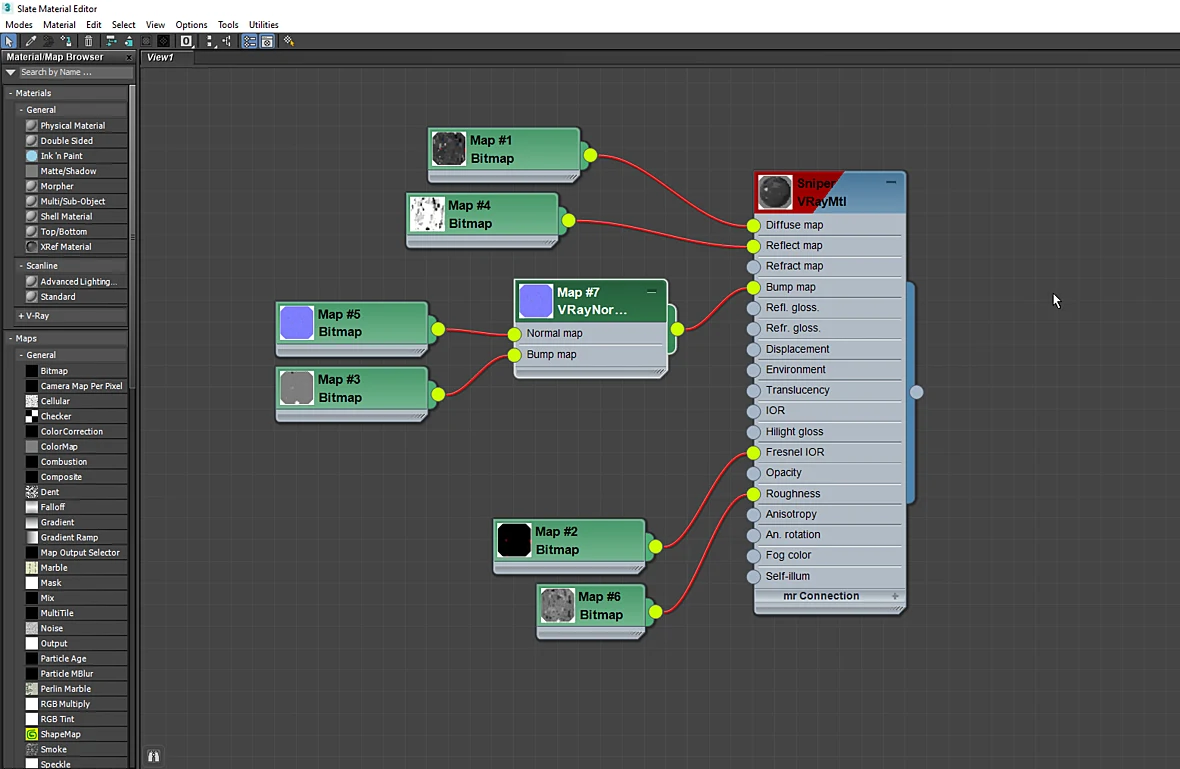Screen dimensions: 1180x769
Task: Toggle Parameter Editor panel button
Action: point(267,41)
